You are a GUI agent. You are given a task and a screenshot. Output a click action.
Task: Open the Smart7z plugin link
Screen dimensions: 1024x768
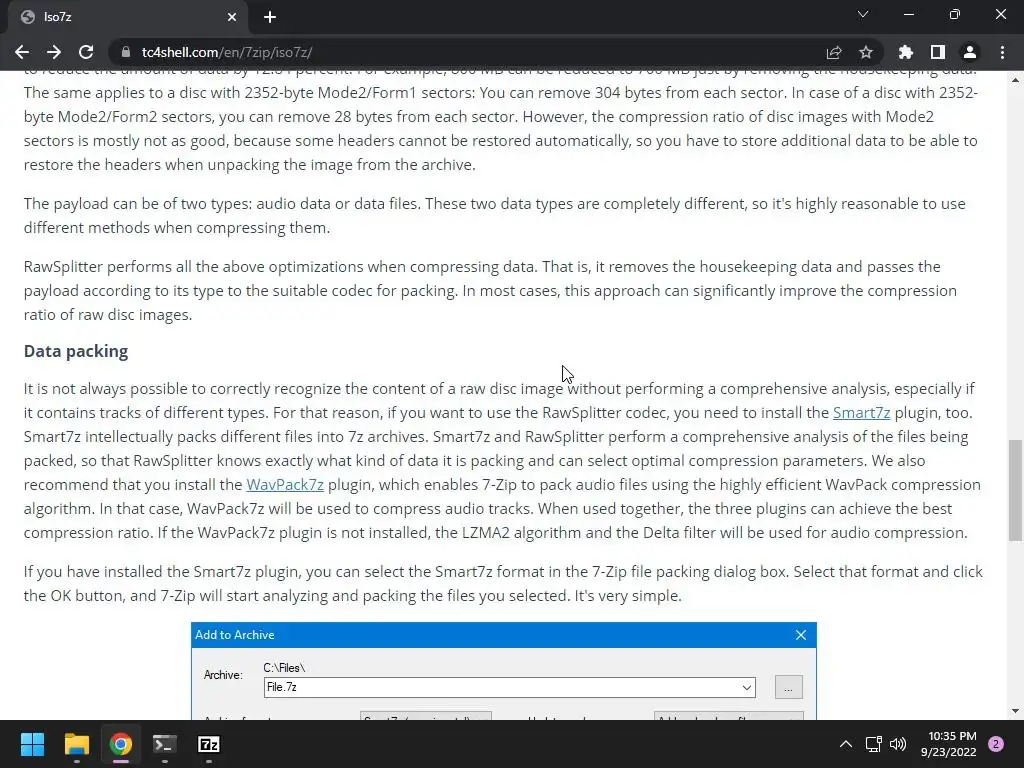[x=861, y=413]
